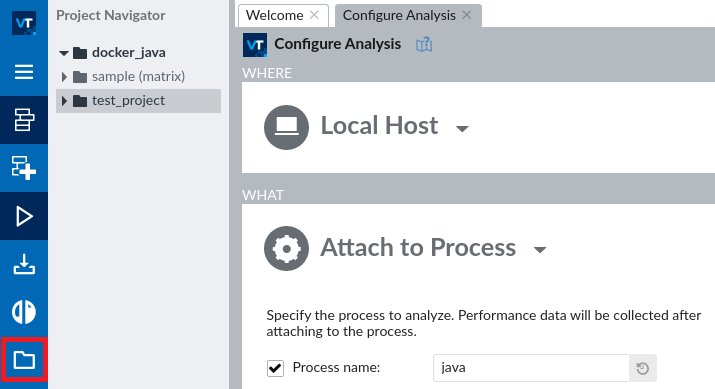Close the Configure Analysis tab
Screen dimensions: 715x389
466,15
